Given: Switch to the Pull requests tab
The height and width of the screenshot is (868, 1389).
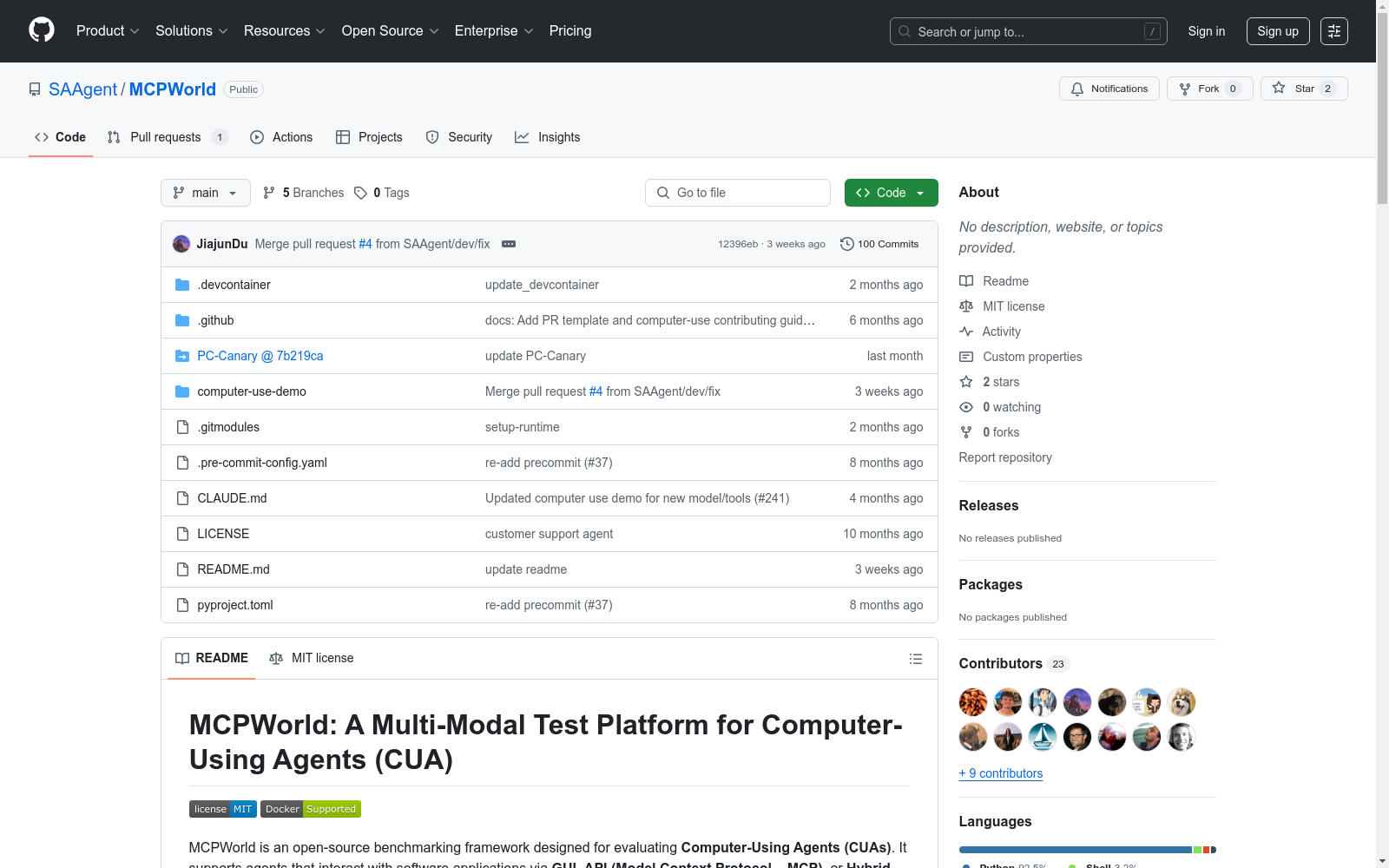Looking at the screenshot, I should (x=168, y=137).
